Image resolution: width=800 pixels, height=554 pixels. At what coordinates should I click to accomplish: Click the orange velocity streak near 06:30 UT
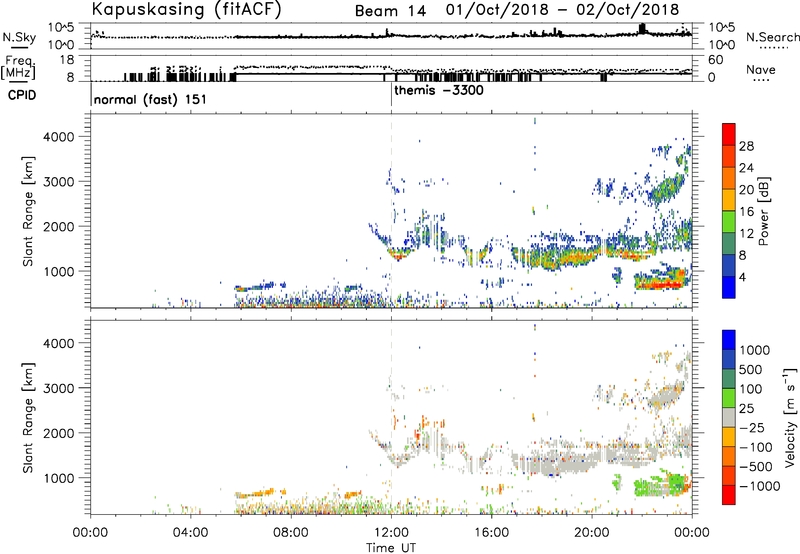255,494
